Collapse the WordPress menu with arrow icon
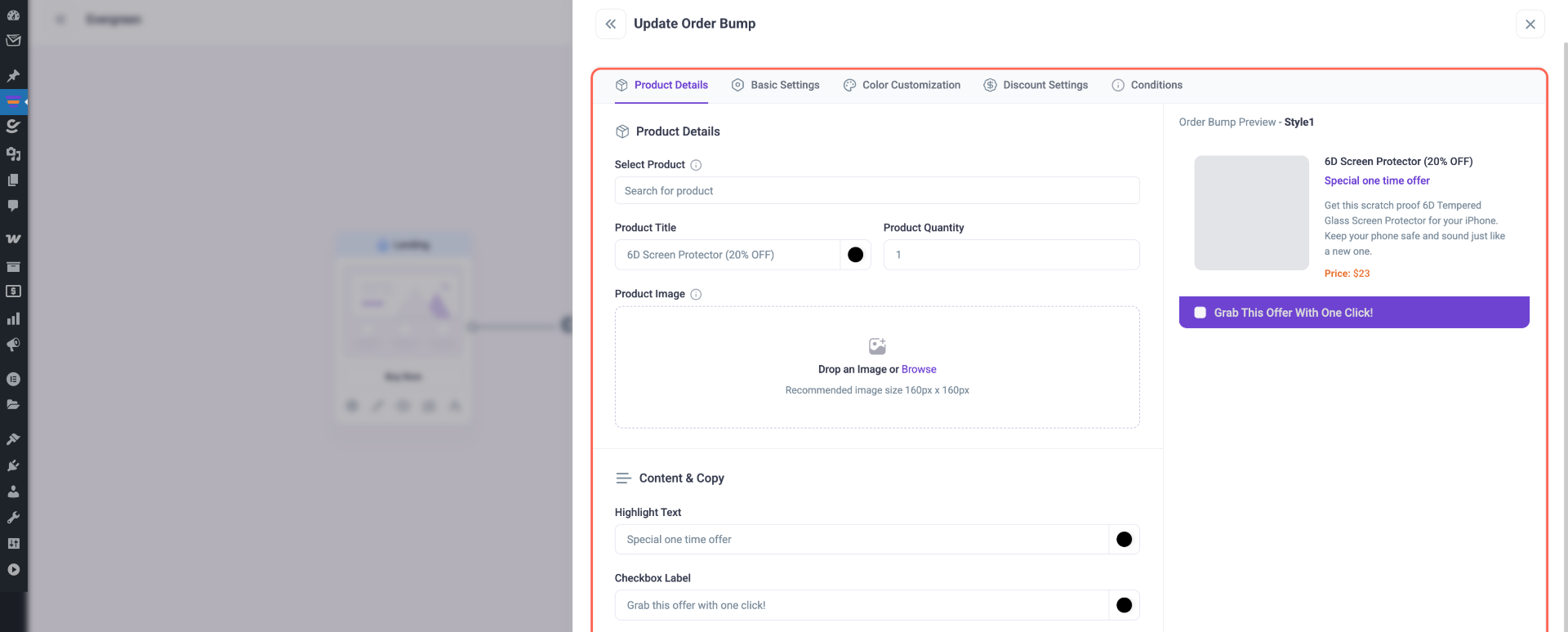This screenshot has width=1568, height=632. click(x=13, y=570)
